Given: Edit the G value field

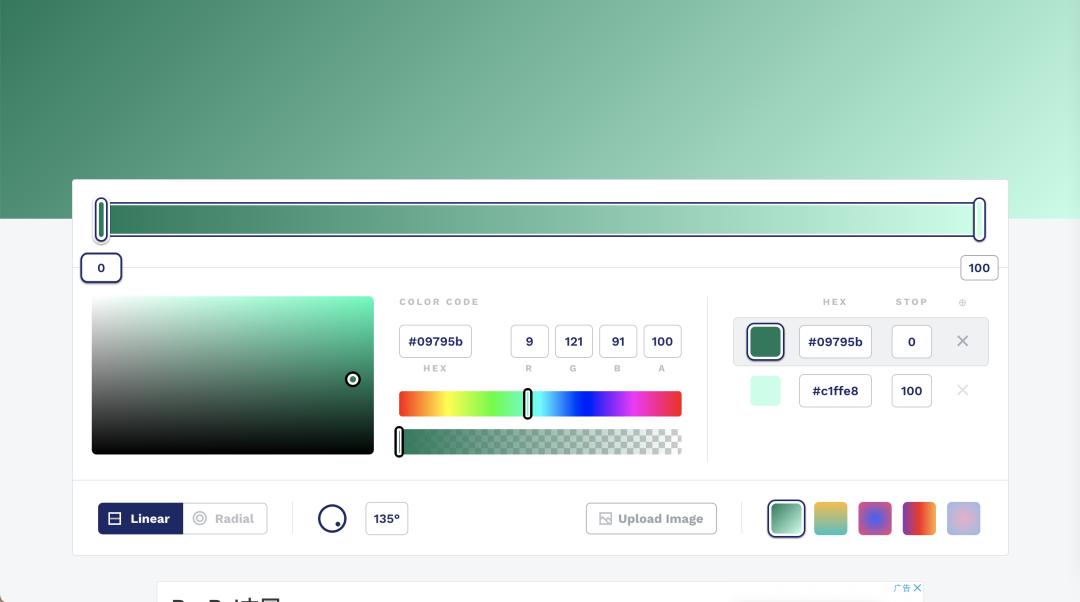Looking at the screenshot, I should click(574, 342).
